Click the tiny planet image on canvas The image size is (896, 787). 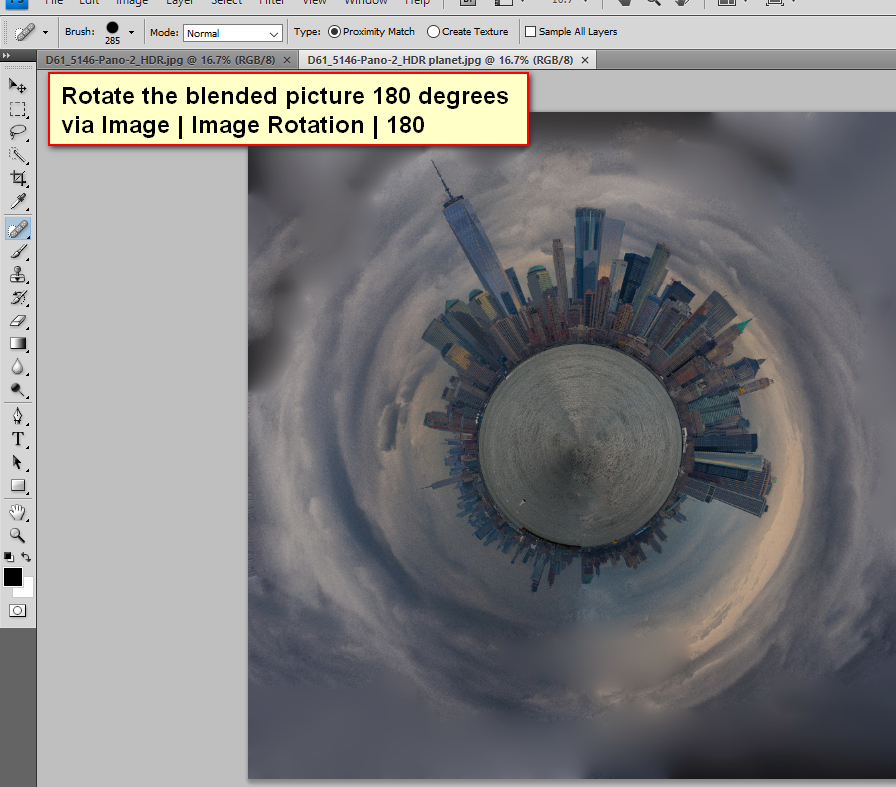coord(572,445)
